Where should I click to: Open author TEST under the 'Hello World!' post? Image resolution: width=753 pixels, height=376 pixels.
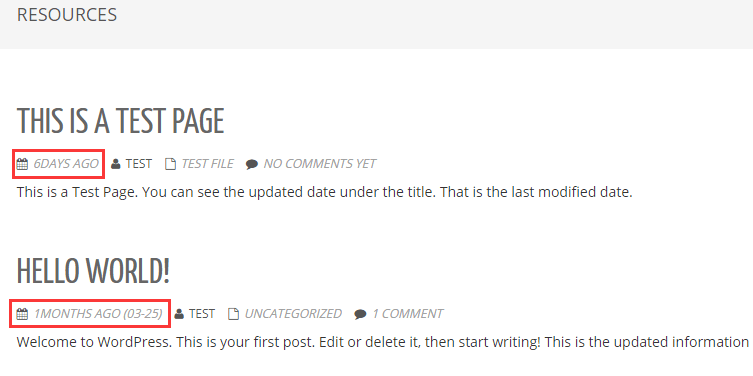pyautogui.click(x=202, y=314)
